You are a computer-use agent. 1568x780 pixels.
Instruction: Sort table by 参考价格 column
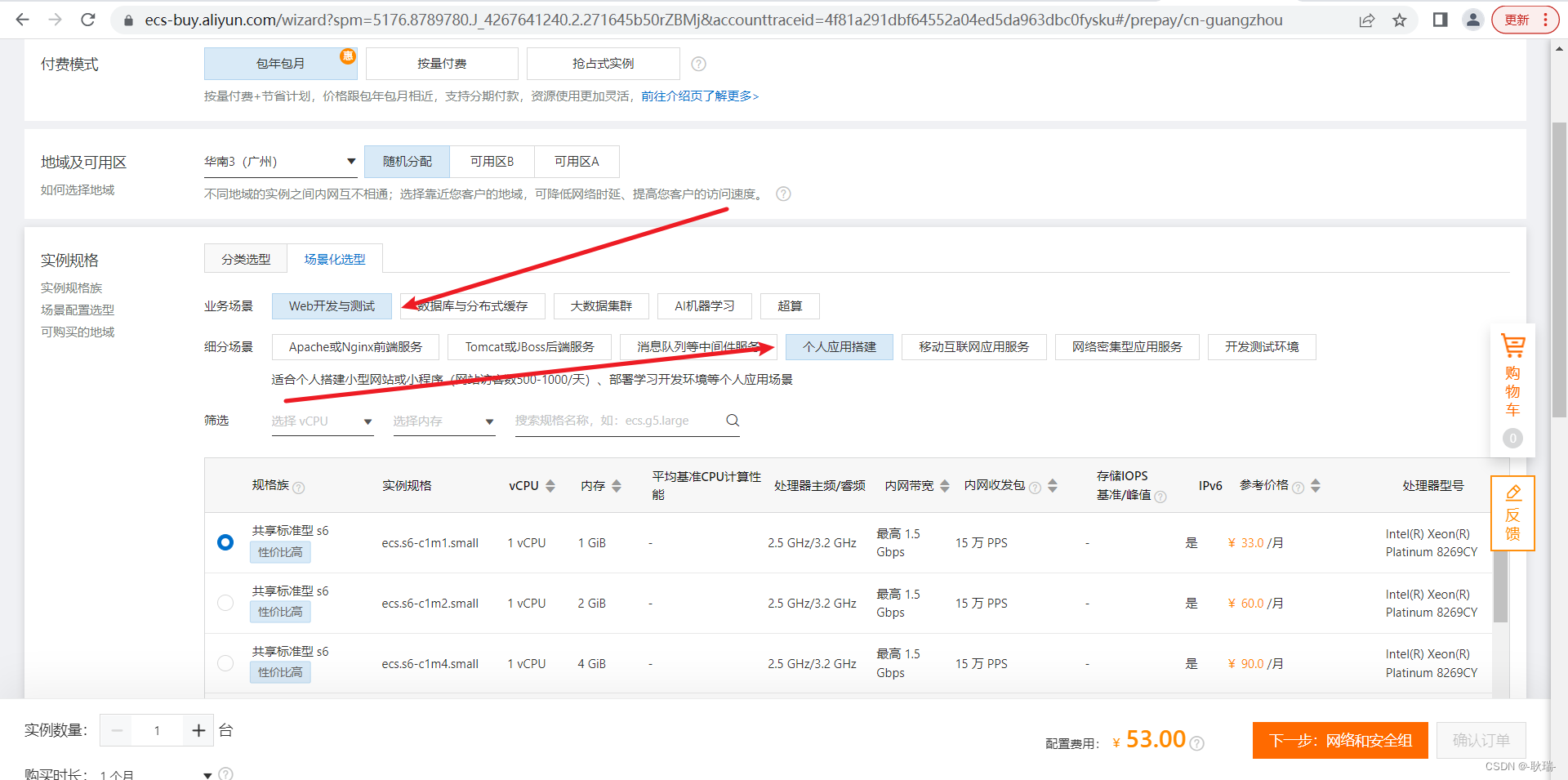(1316, 486)
